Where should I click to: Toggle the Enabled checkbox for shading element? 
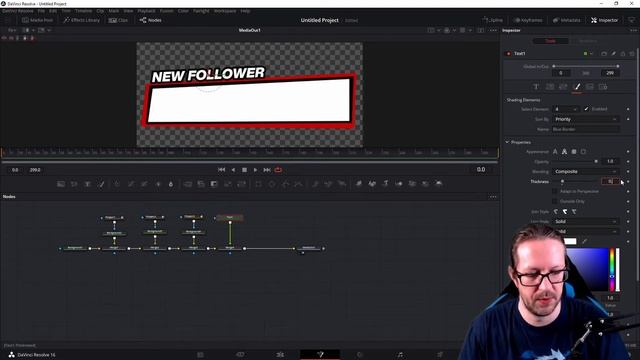(587, 109)
